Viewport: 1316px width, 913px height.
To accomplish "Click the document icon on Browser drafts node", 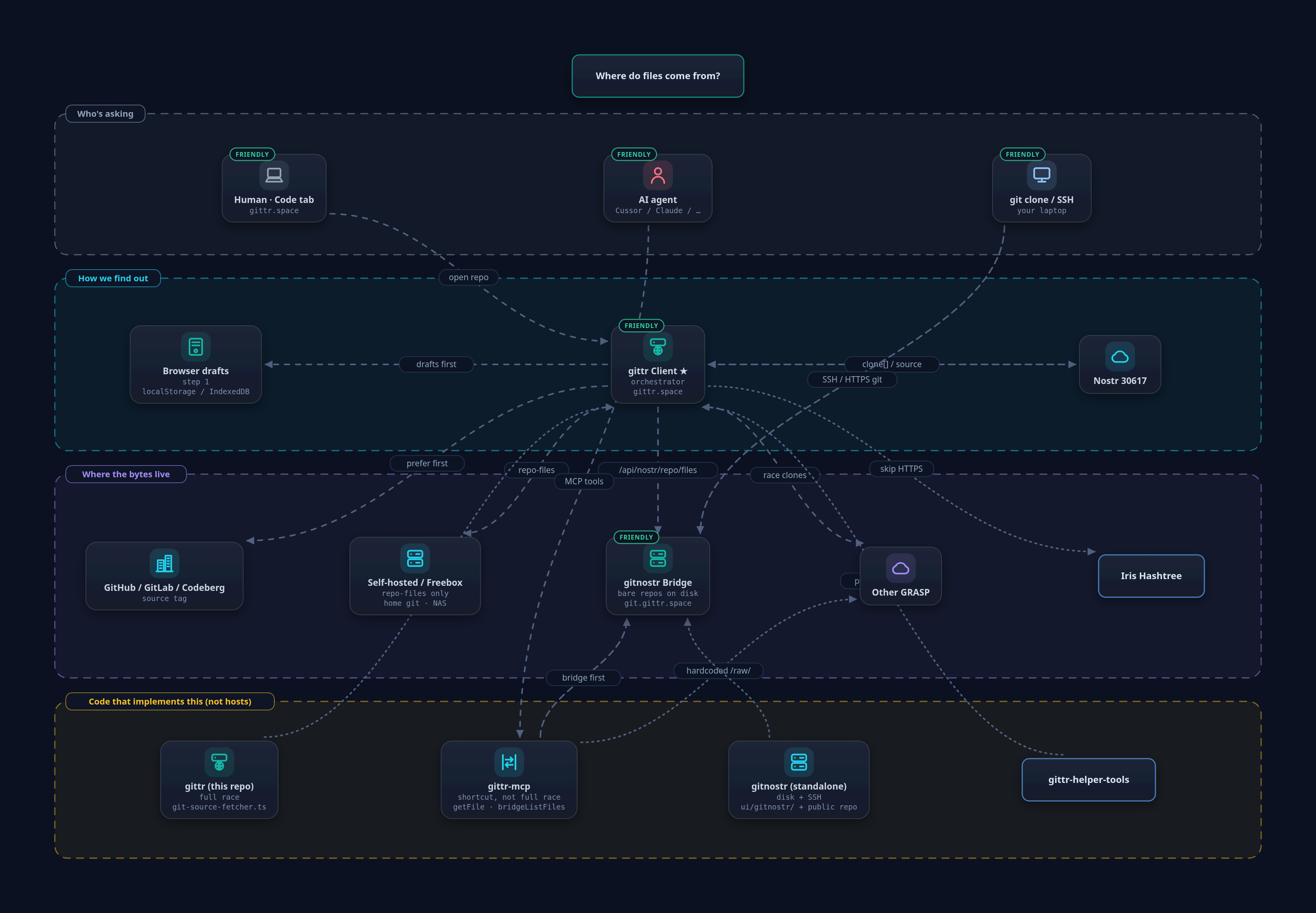I will click(195, 347).
